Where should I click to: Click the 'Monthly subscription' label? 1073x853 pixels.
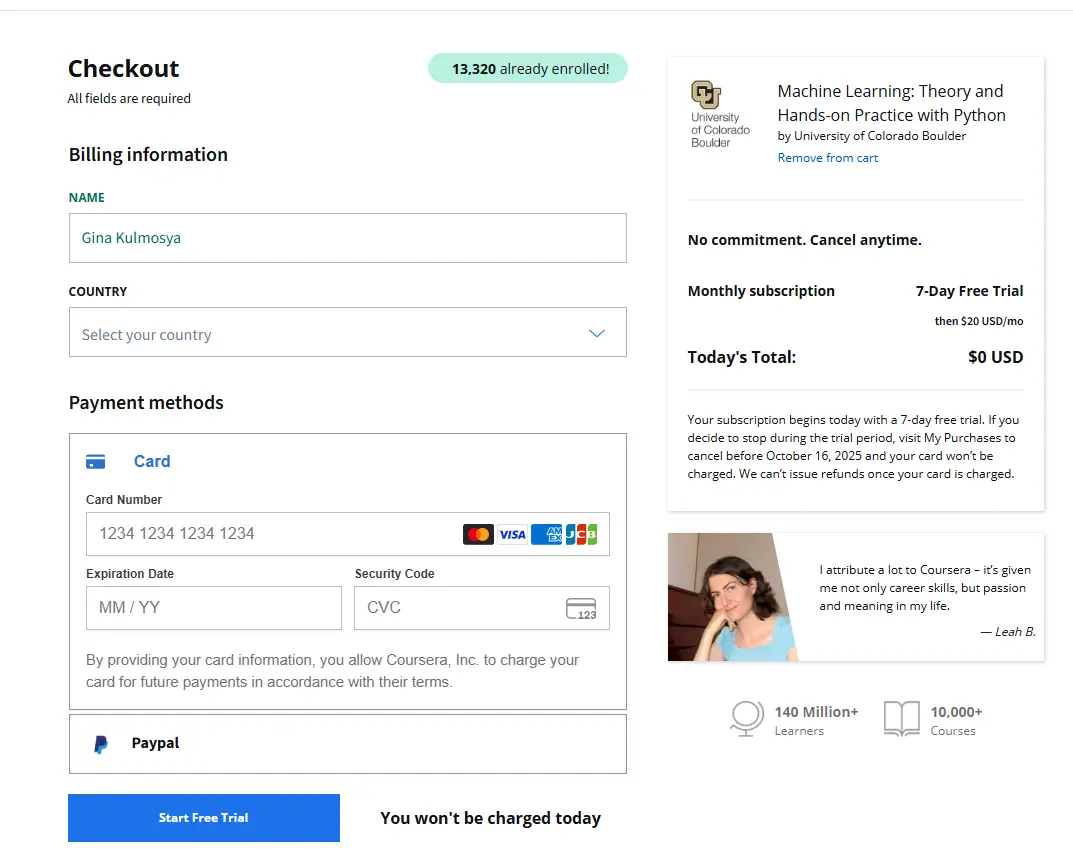coord(761,291)
